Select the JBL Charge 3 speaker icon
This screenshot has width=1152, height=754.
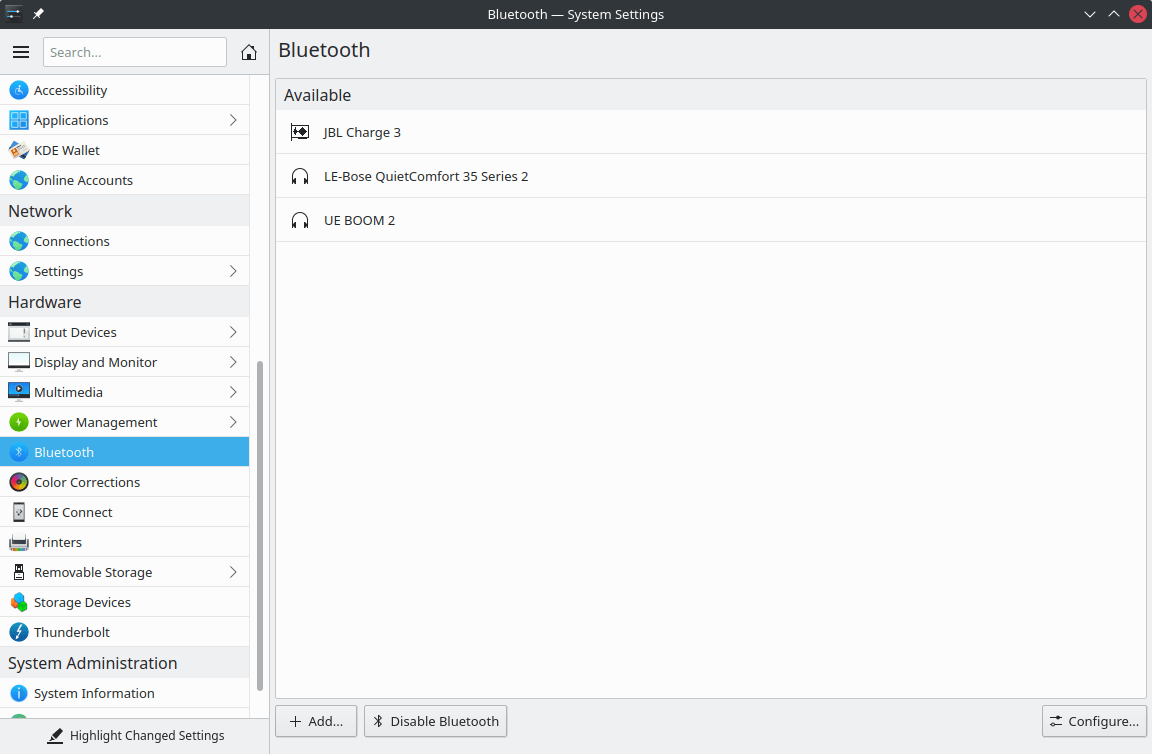coord(300,132)
